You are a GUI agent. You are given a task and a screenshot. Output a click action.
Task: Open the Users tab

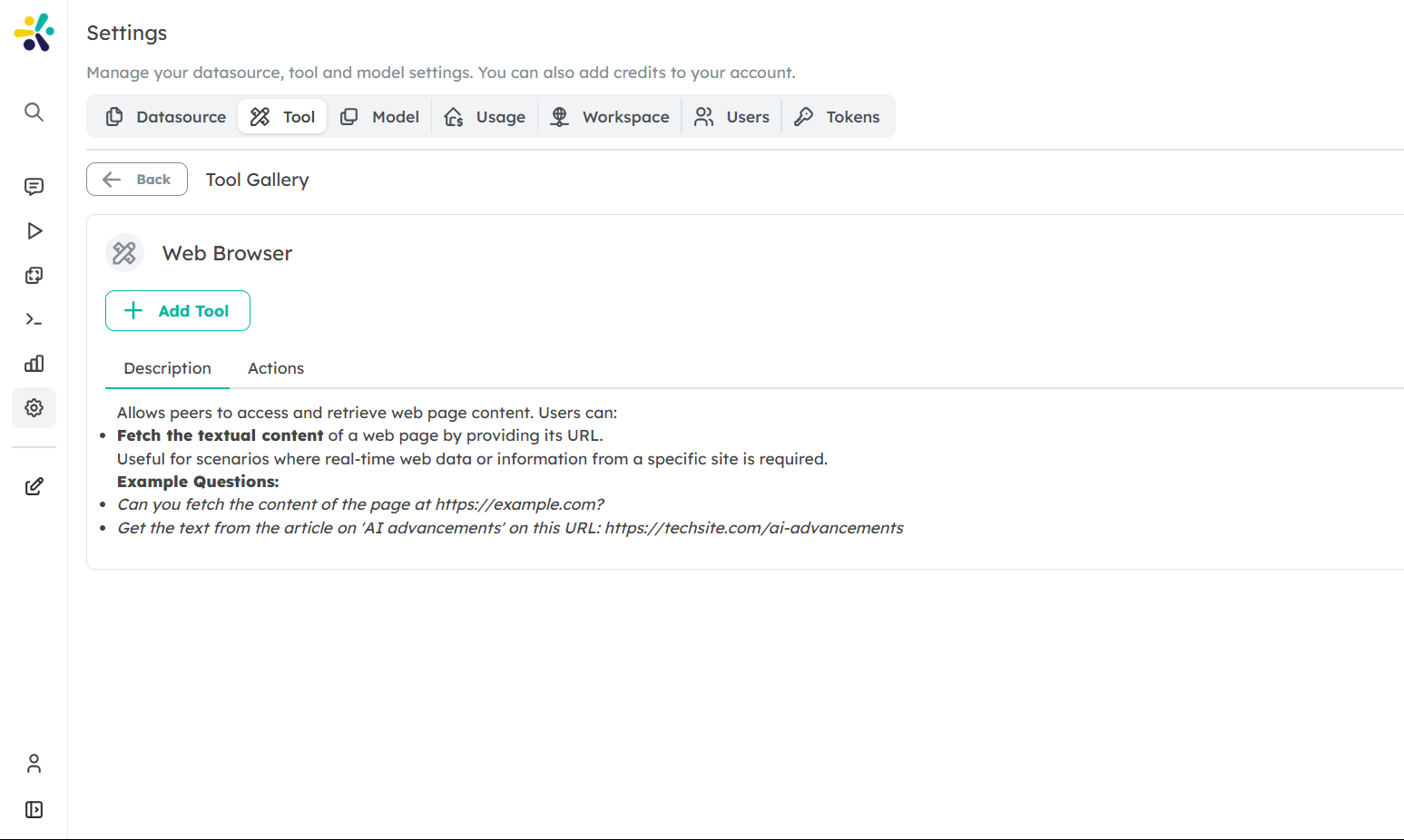(x=731, y=117)
